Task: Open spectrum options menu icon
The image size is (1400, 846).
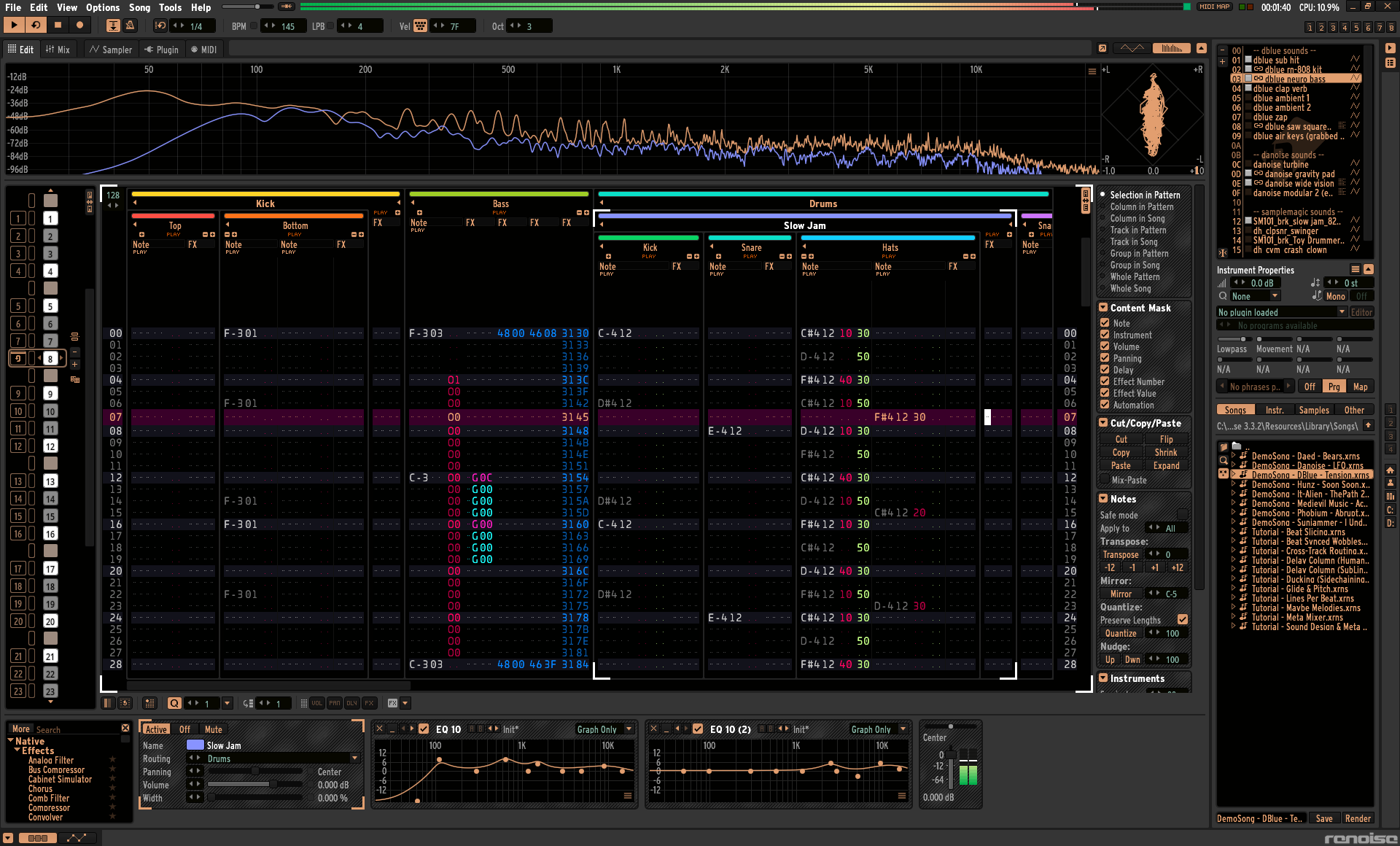Action: 1092,71
